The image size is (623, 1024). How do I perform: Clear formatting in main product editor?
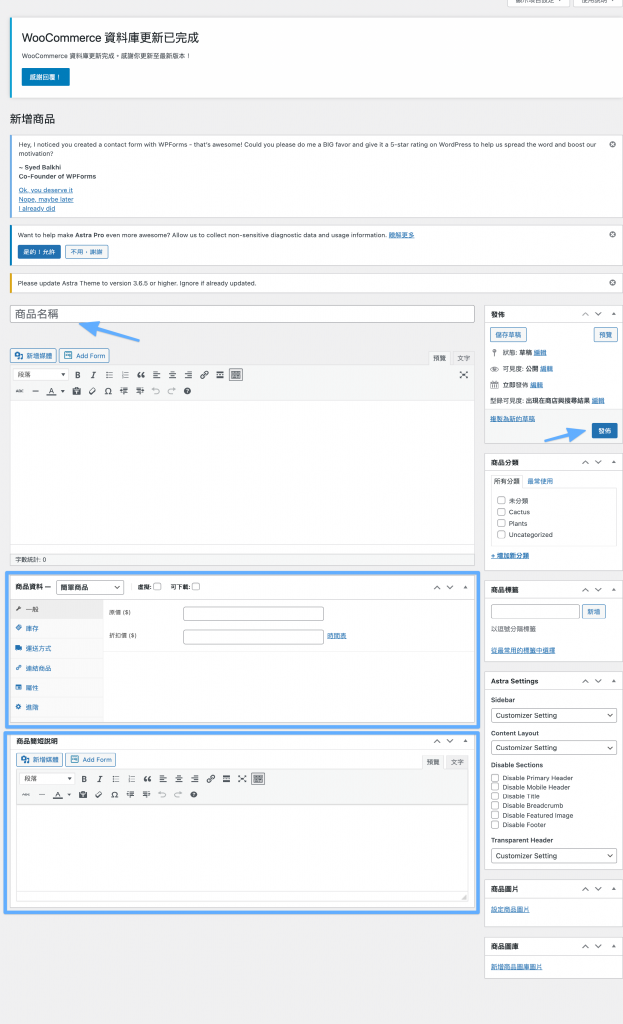tap(92, 391)
